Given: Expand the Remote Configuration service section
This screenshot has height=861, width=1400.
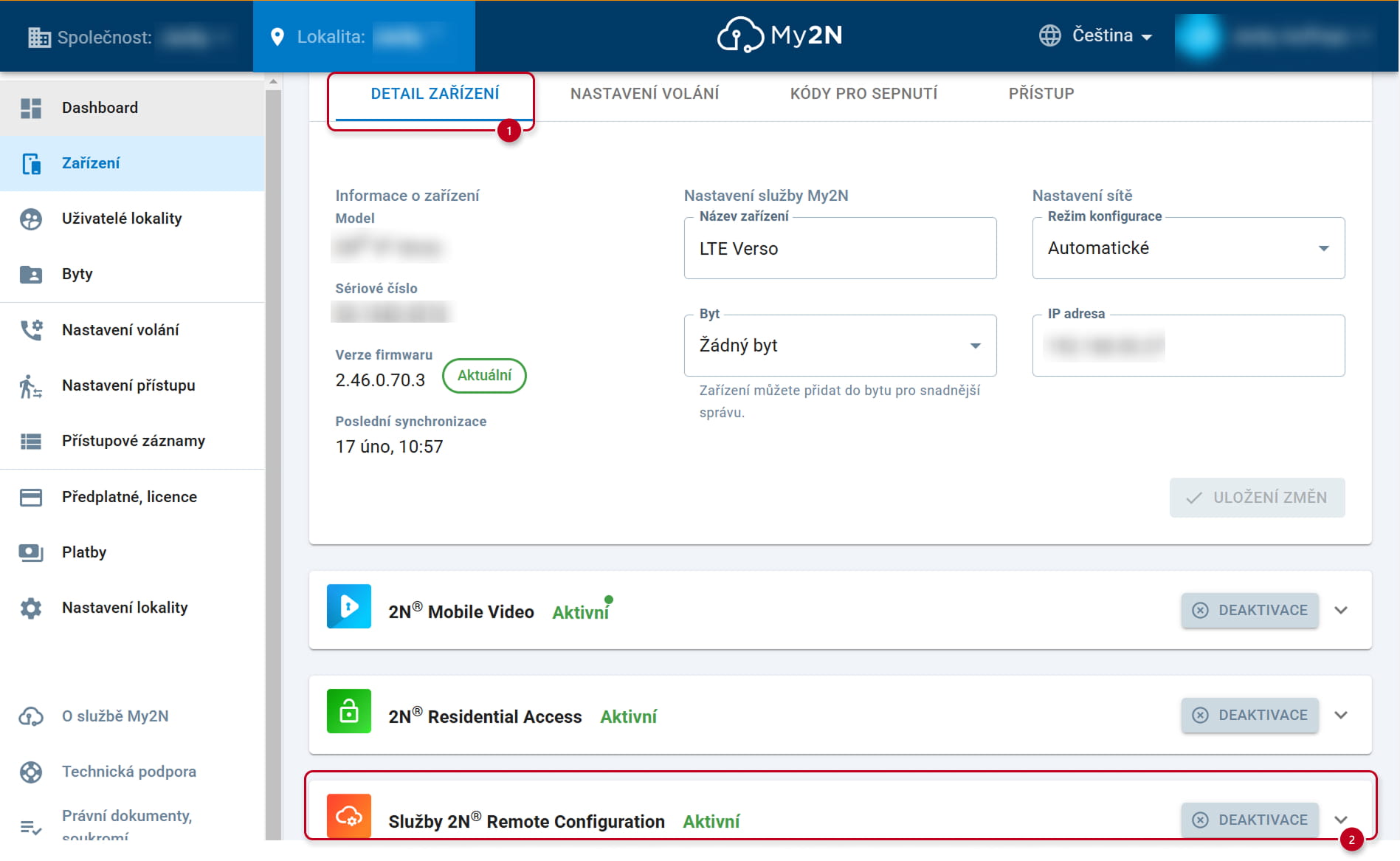Looking at the screenshot, I should [1341, 820].
